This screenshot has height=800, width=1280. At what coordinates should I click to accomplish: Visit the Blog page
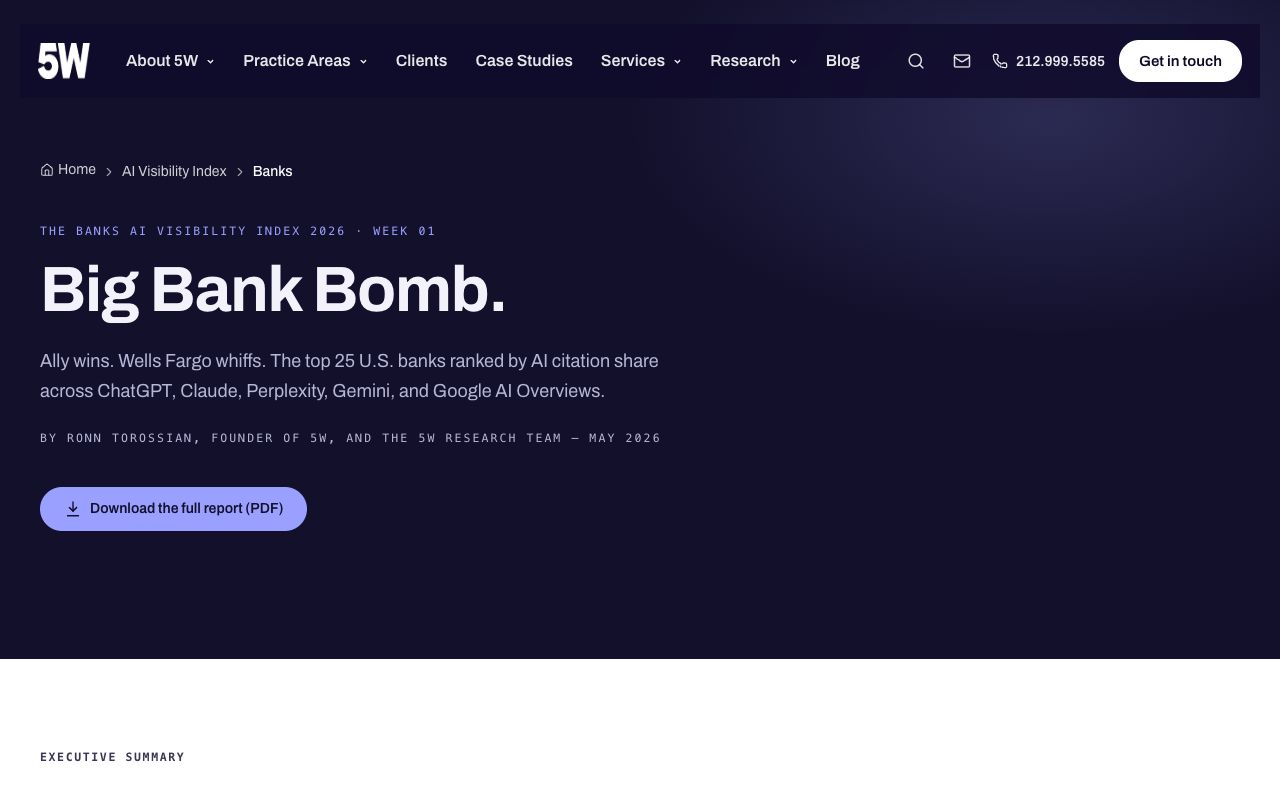843,61
